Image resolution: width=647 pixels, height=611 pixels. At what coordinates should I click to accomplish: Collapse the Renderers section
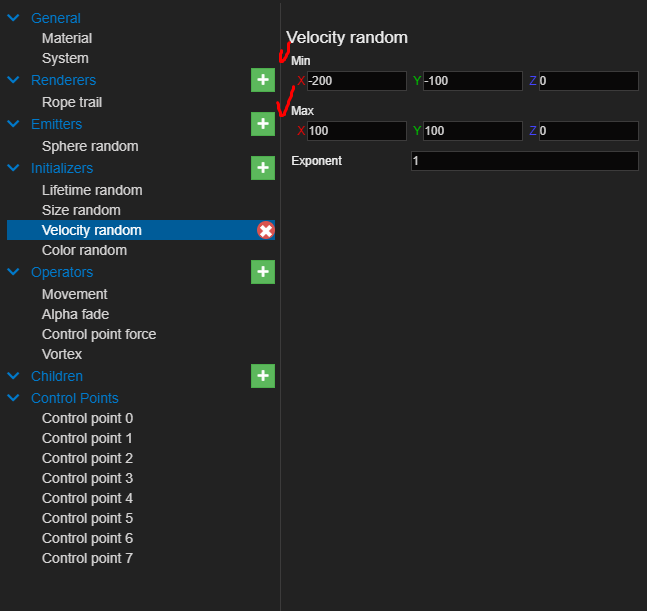pyautogui.click(x=14, y=80)
